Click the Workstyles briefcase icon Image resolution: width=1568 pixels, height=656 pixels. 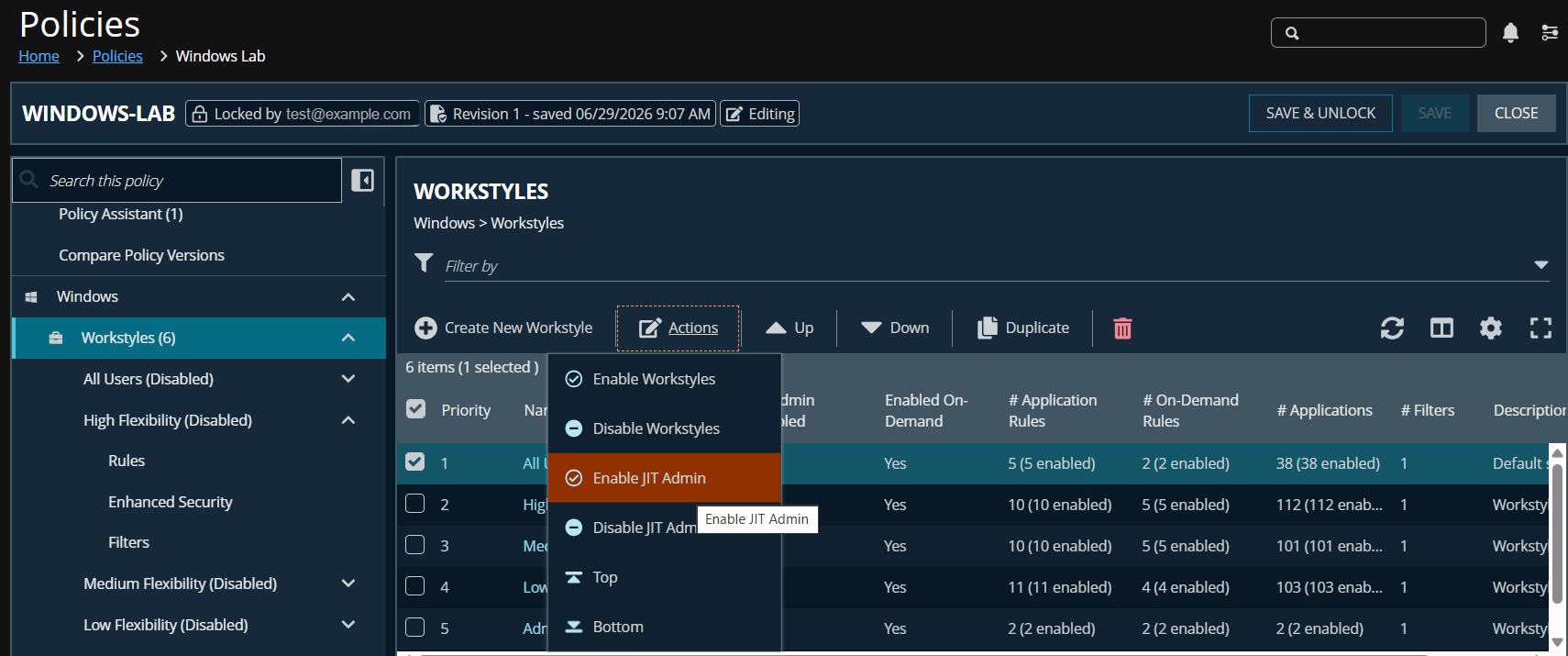coord(56,338)
